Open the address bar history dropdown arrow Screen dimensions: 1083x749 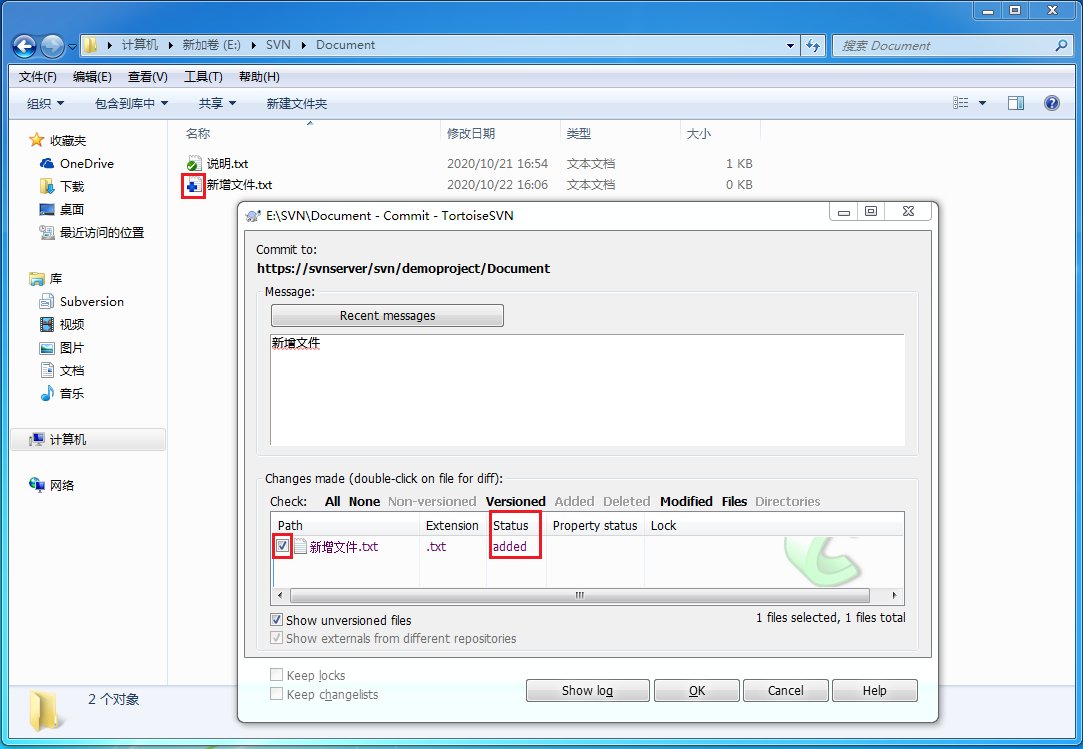(790, 46)
